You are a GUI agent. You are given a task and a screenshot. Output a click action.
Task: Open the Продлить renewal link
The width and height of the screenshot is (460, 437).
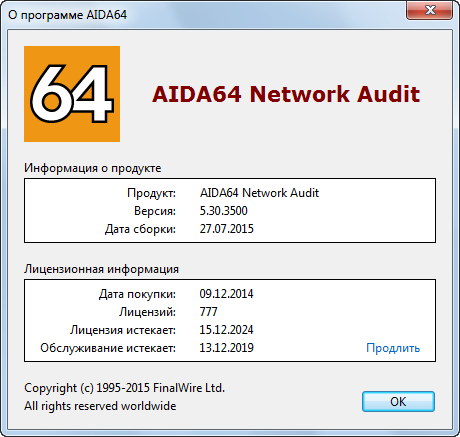(x=393, y=348)
